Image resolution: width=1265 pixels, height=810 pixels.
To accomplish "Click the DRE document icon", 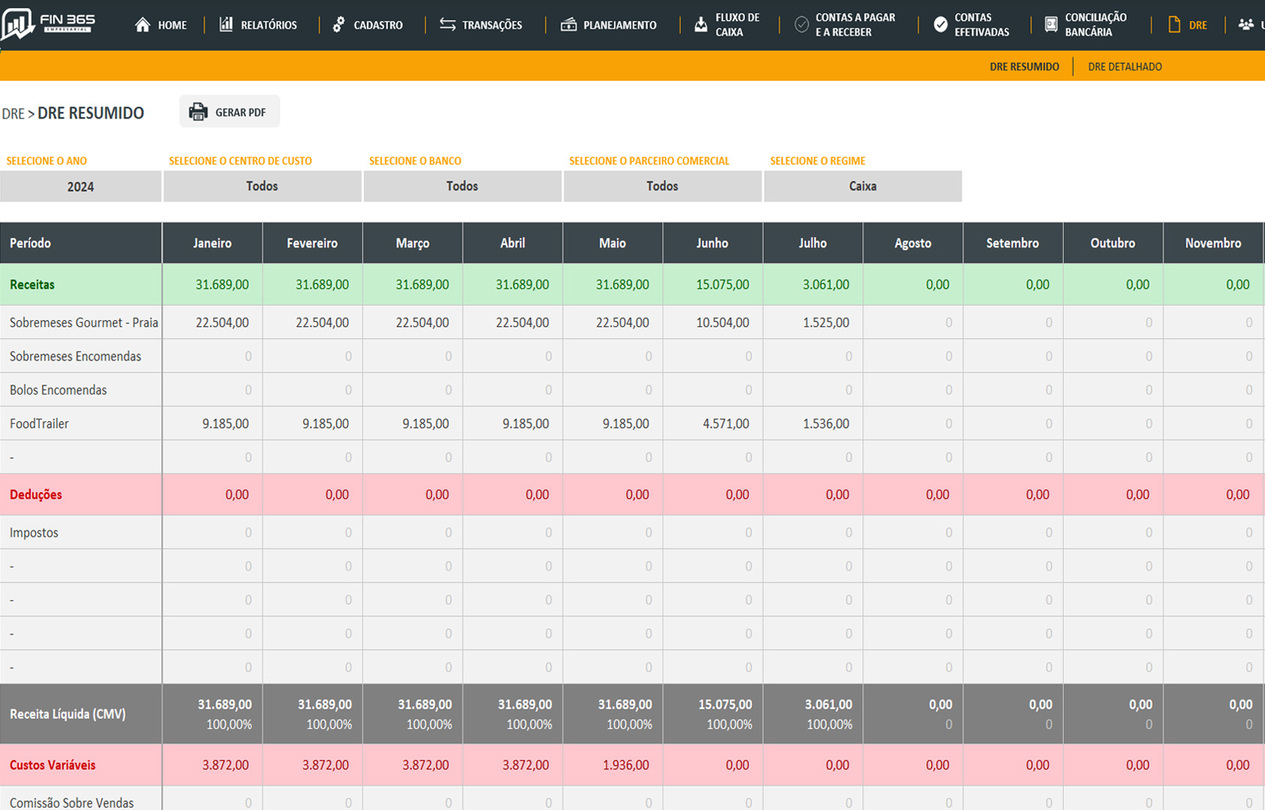I will click(1174, 24).
